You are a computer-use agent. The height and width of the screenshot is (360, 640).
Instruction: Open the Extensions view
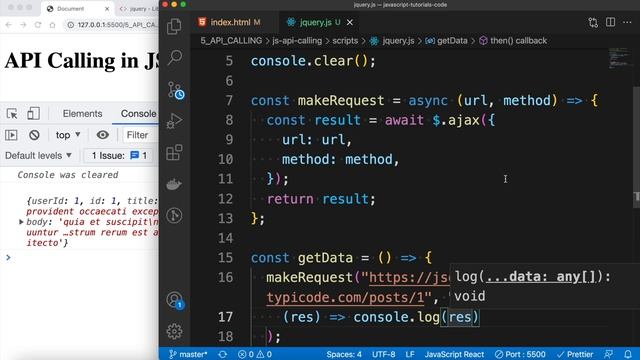[174, 152]
